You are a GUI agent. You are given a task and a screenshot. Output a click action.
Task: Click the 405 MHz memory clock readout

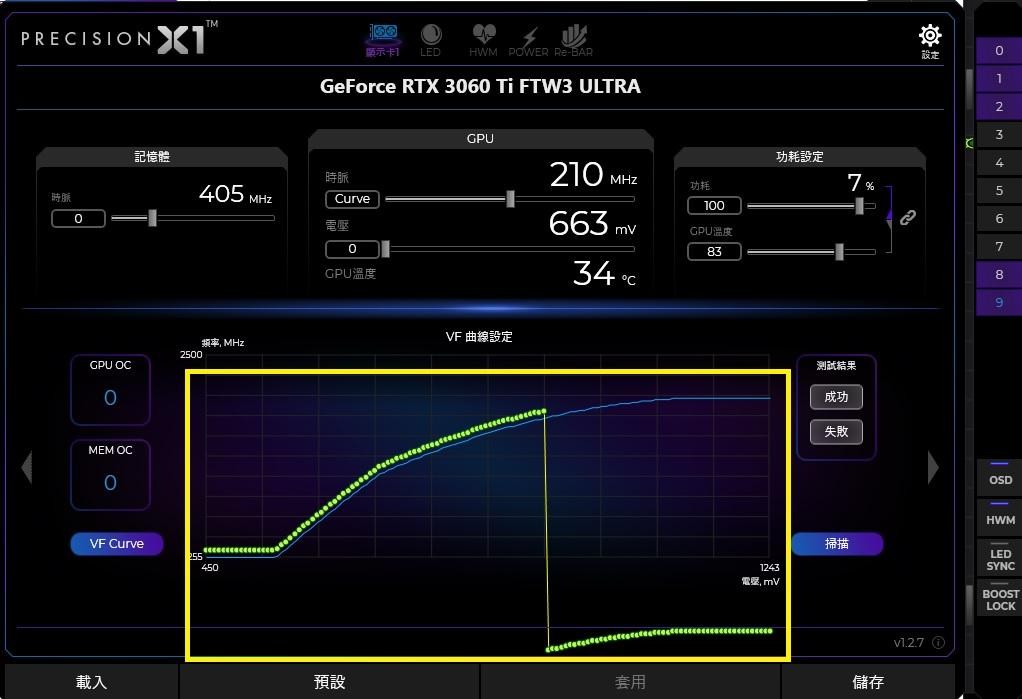235,194
